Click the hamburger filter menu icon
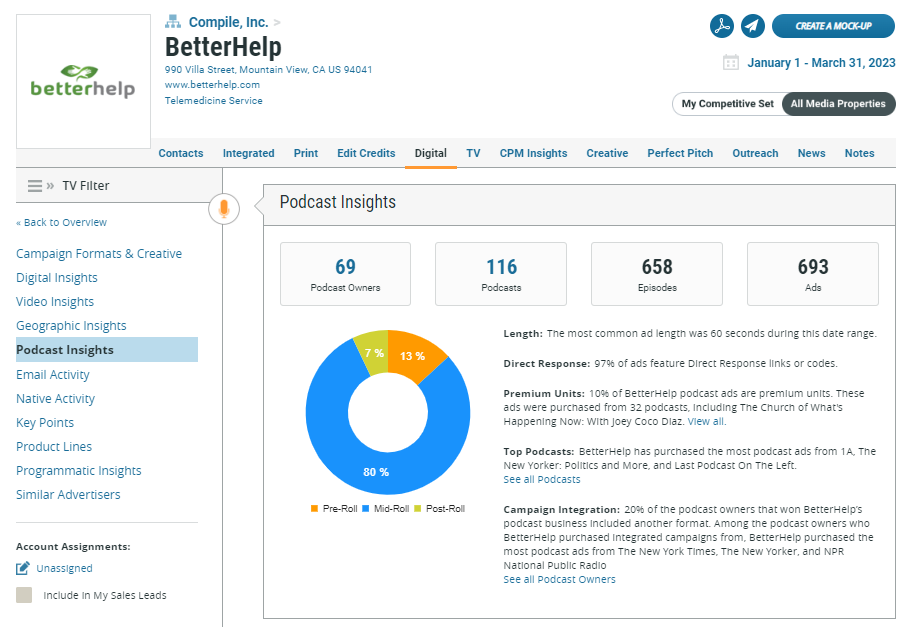Screen dimensions: 906x635 [35, 185]
